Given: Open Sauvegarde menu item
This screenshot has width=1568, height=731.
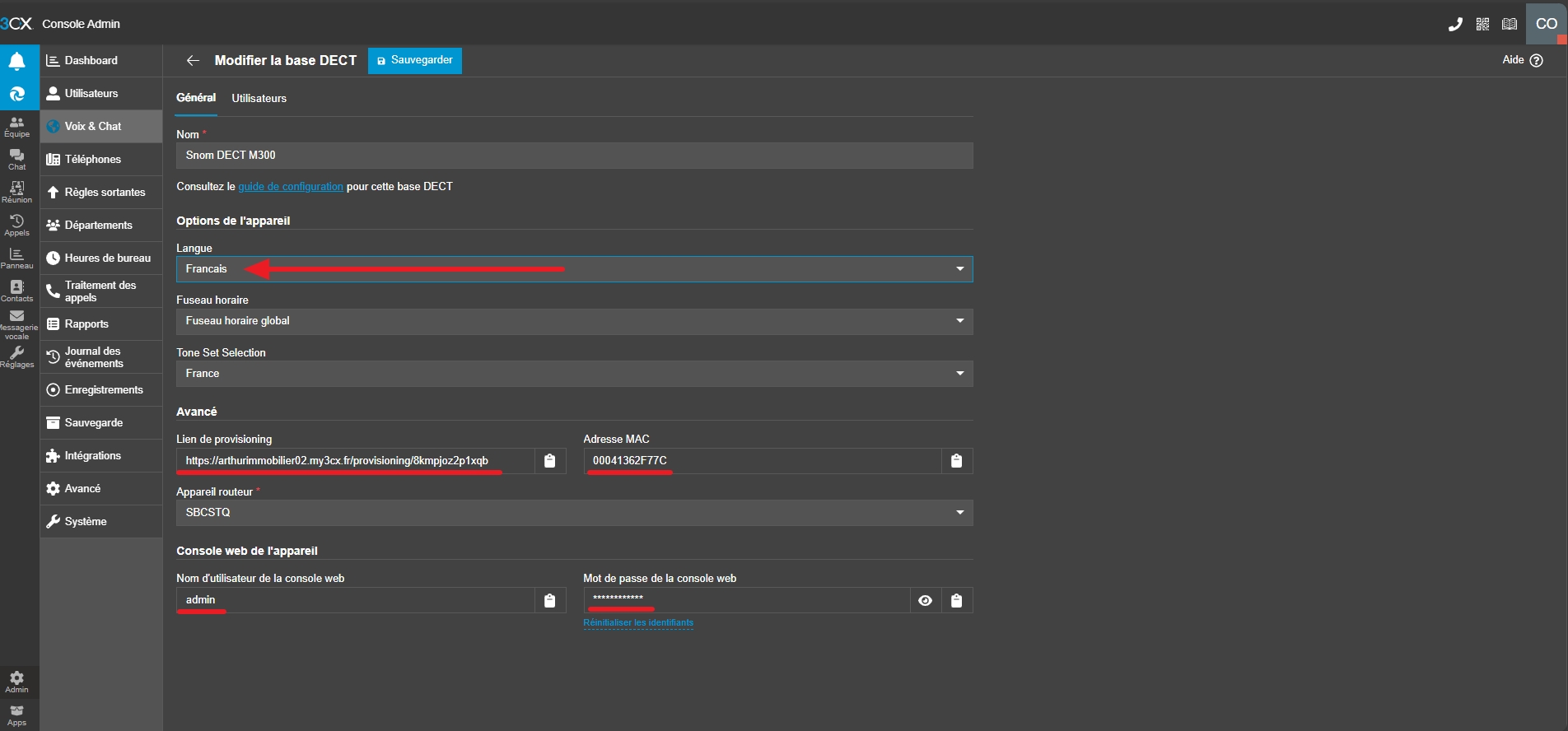Looking at the screenshot, I should [101, 423].
